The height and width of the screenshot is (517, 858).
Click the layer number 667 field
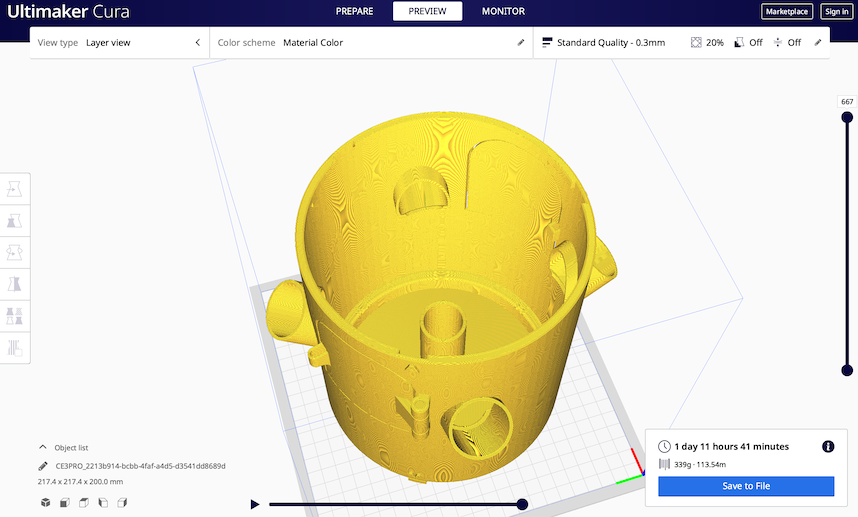(847, 102)
